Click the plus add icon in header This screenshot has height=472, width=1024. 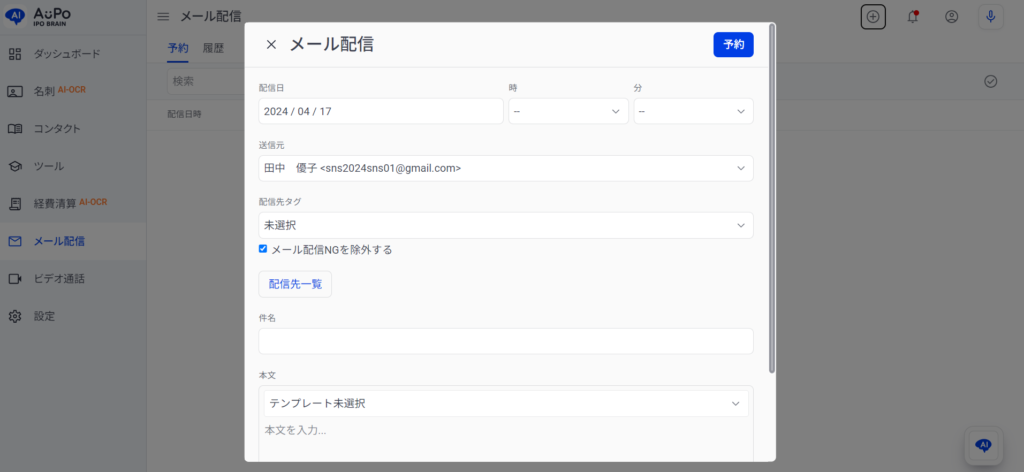pos(873,17)
